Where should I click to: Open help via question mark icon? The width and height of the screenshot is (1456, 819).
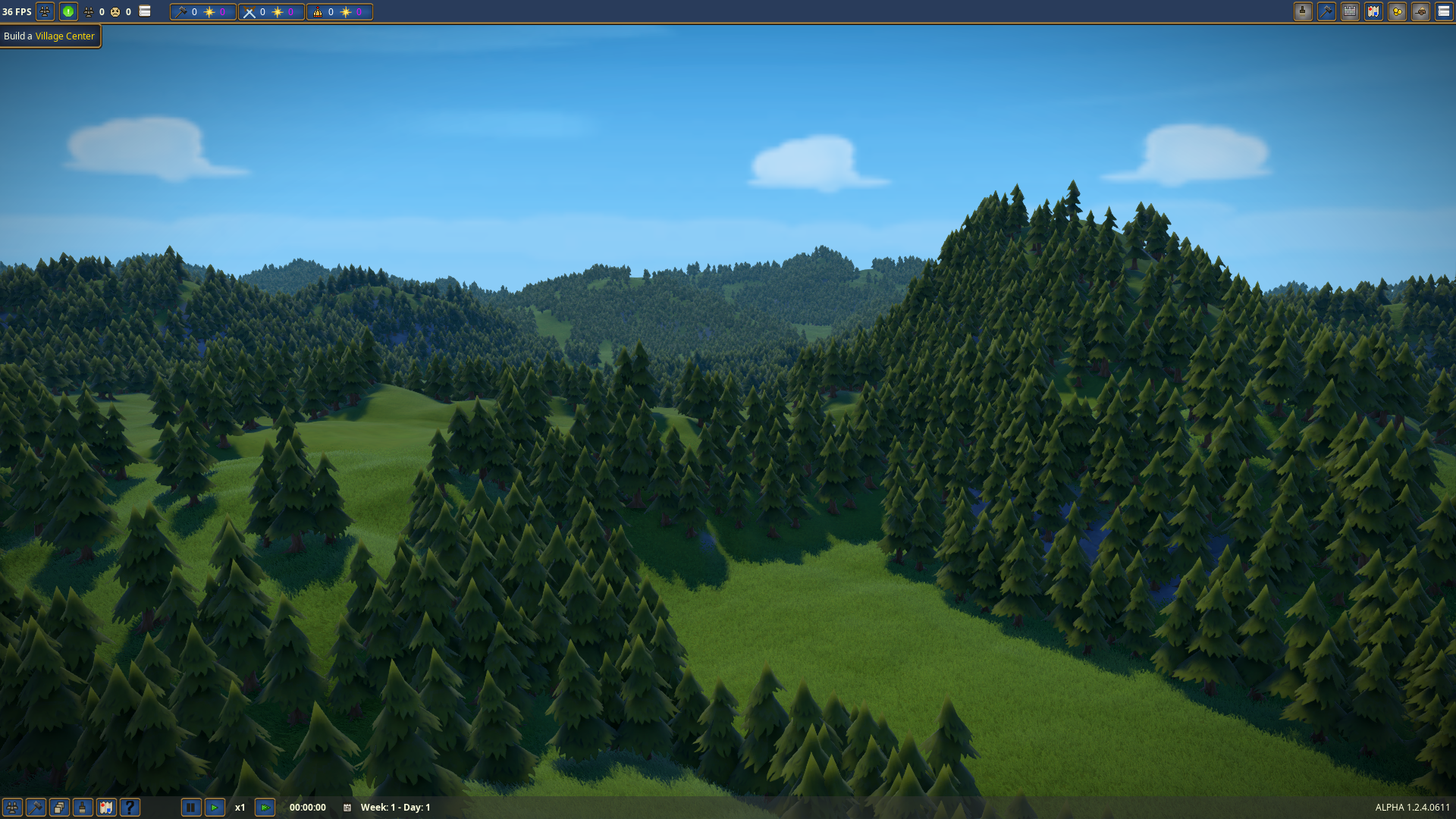tap(130, 808)
